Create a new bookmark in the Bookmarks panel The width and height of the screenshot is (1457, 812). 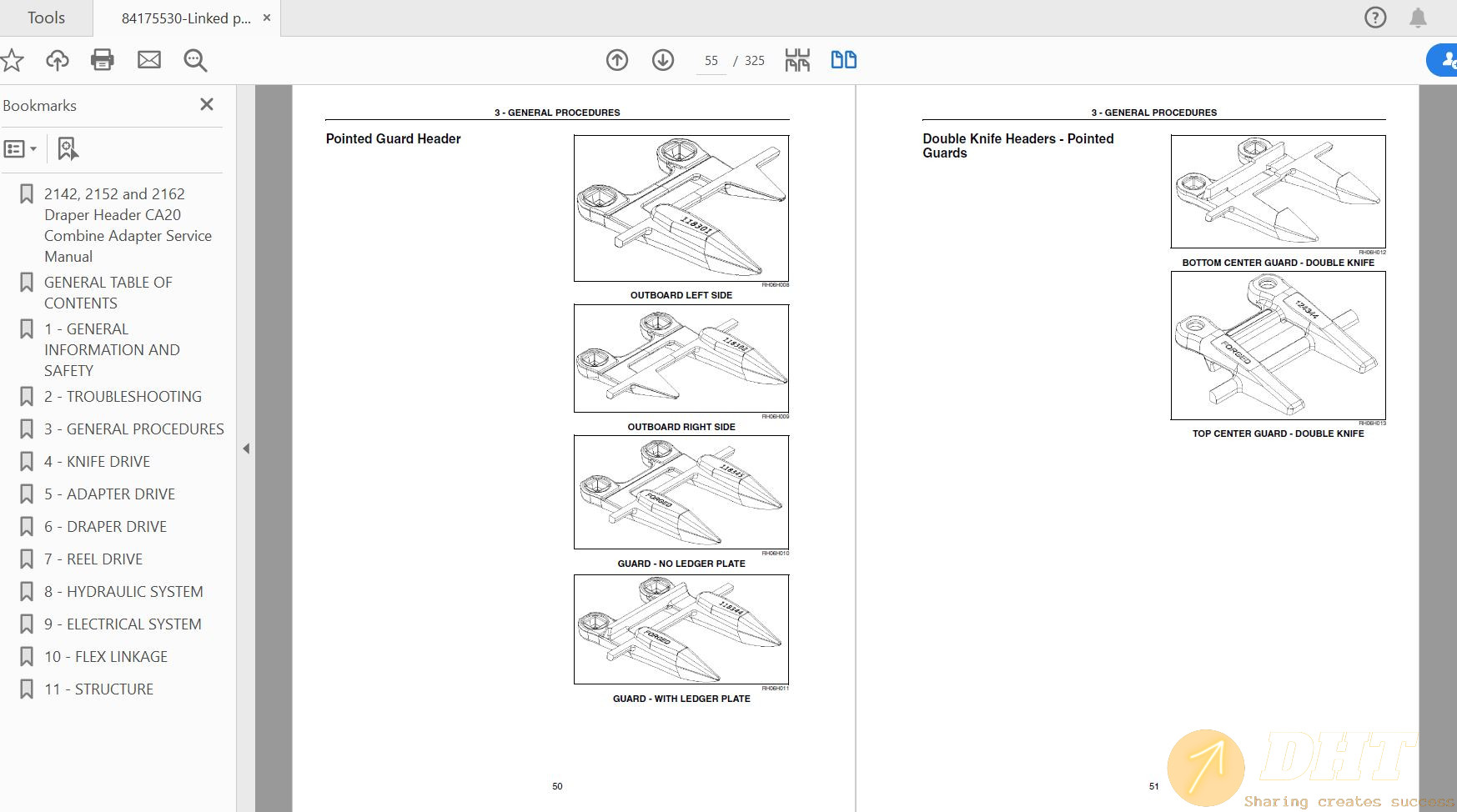[67, 148]
